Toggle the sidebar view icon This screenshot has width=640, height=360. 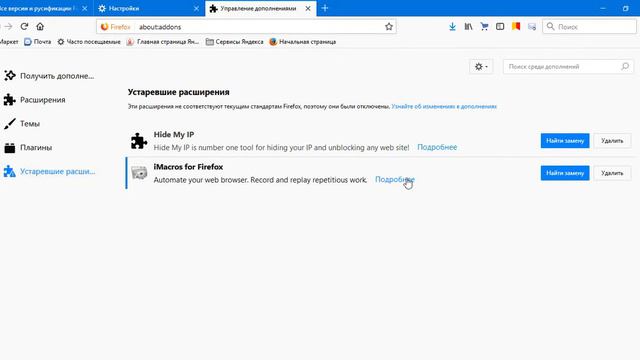pyautogui.click(x=500, y=27)
